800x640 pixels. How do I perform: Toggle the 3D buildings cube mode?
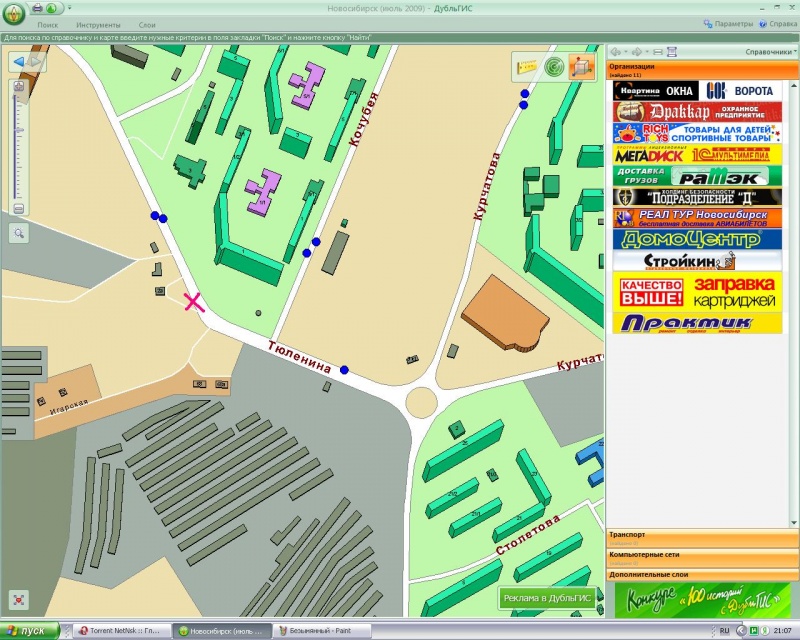[x=580, y=67]
